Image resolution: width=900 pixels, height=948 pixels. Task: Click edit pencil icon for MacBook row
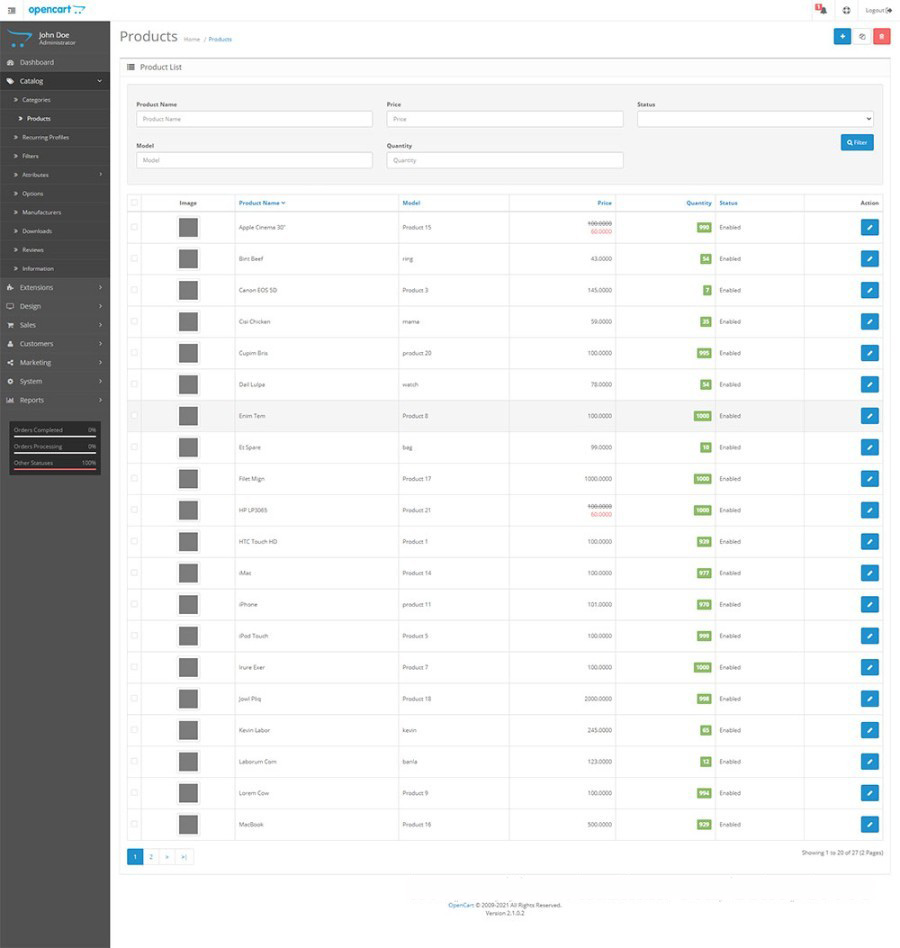[x=869, y=825]
